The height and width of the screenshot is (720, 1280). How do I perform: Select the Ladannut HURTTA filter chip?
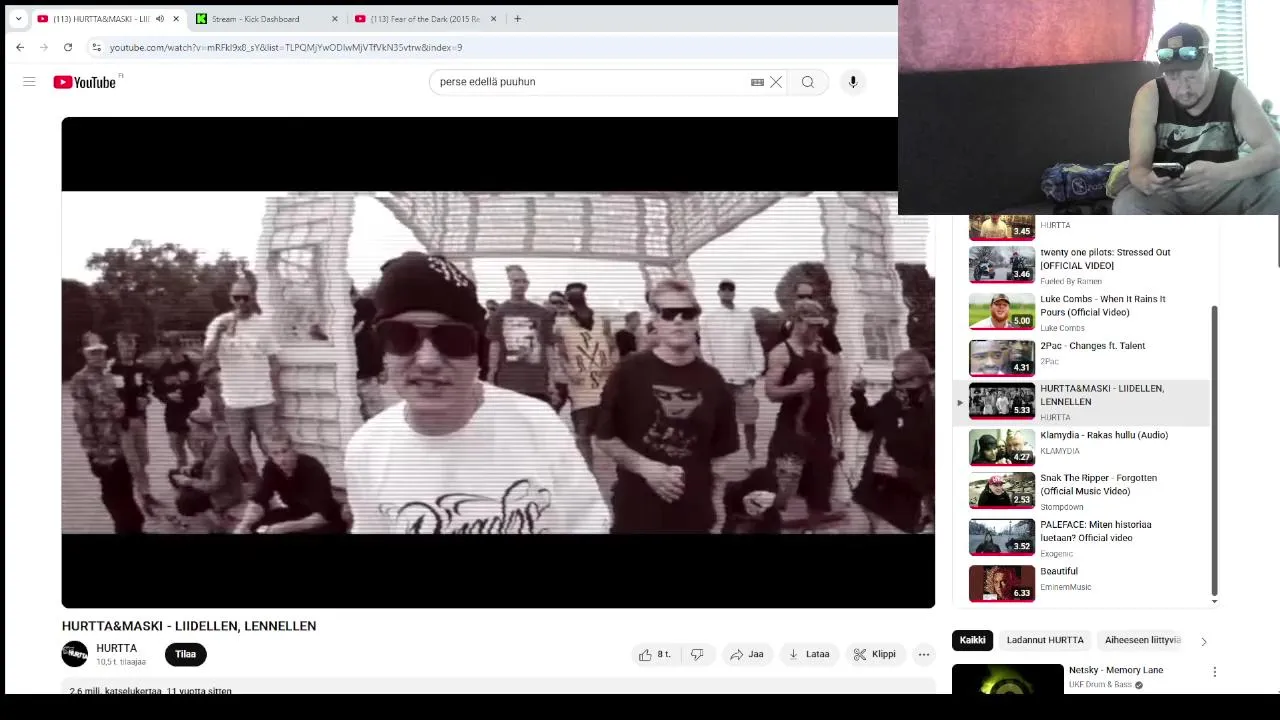1045,640
